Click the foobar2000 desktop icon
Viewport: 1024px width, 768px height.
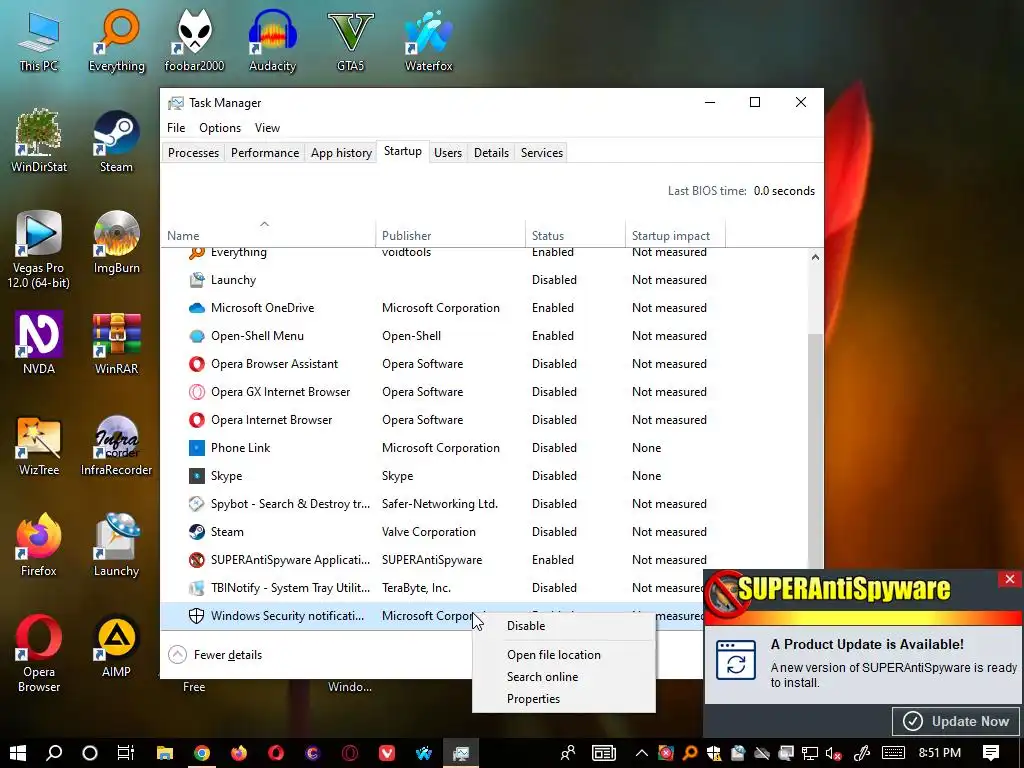tap(195, 42)
